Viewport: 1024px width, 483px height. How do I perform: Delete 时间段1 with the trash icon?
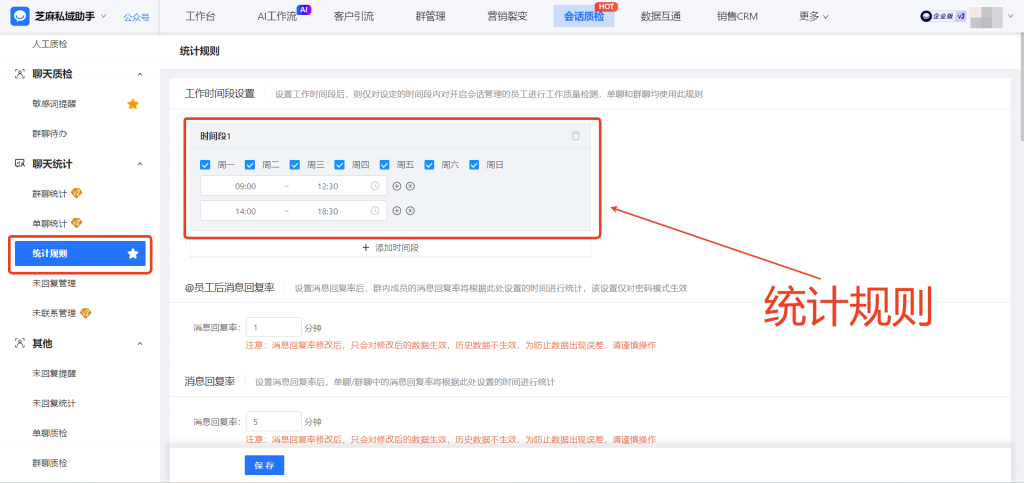point(575,136)
